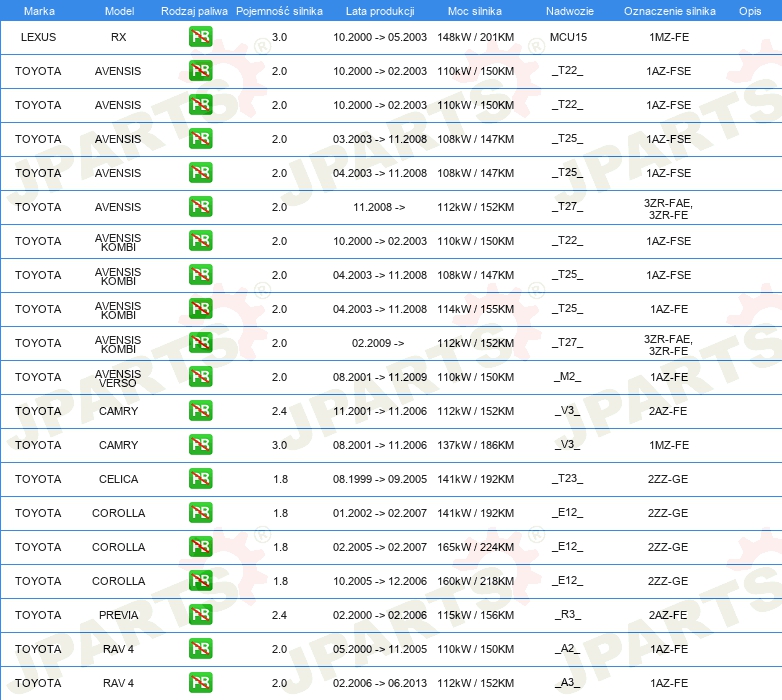Screen dimensions: 782x700
Task: Select the AVENSIS VERSO model cell
Action: tap(118, 378)
